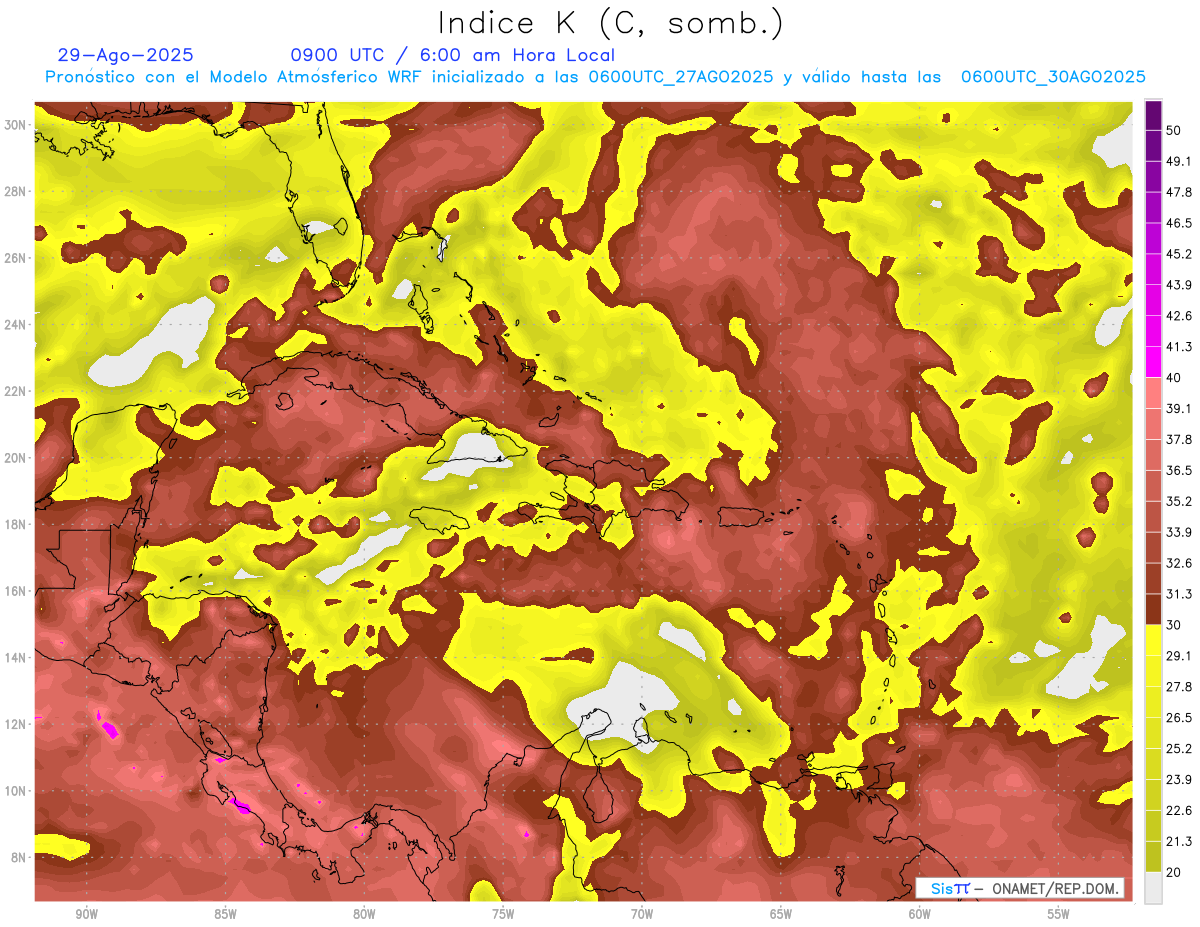Click the 22N latitude label
Viewport: 1200px width, 927px height.
tap(16, 391)
